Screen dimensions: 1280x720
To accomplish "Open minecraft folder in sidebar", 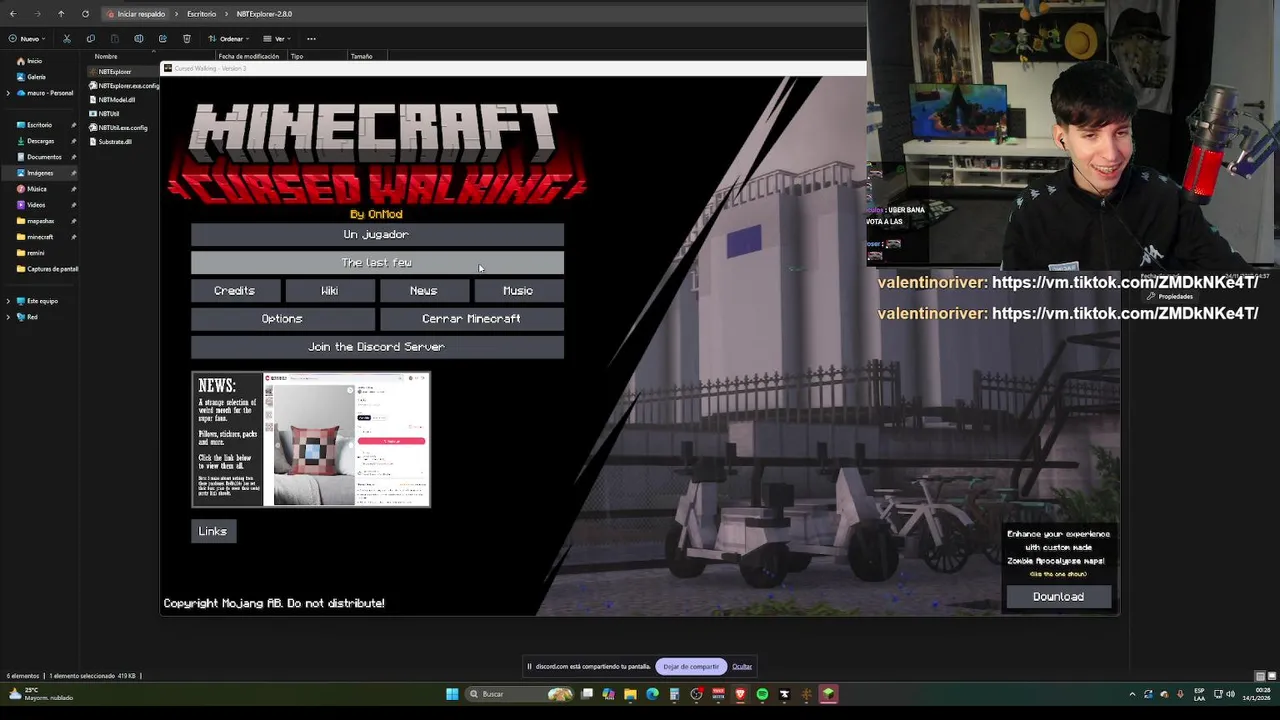I will pos(40,237).
